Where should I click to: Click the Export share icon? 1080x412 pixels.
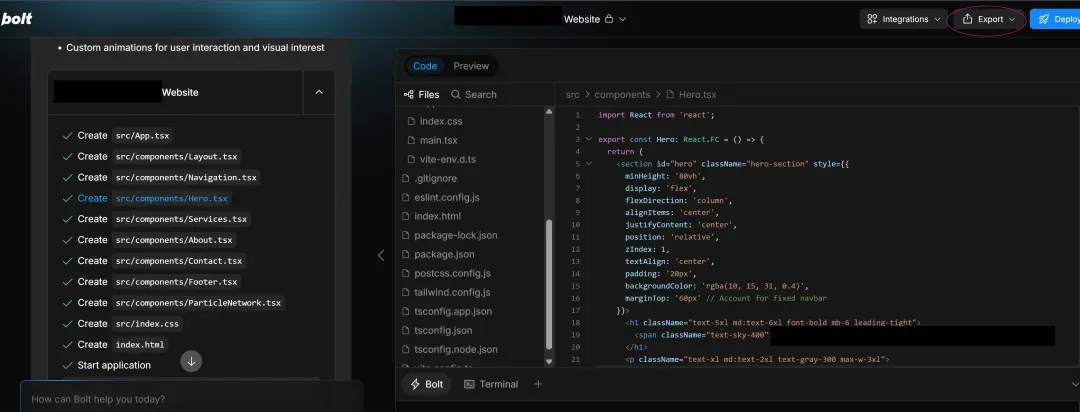967,19
